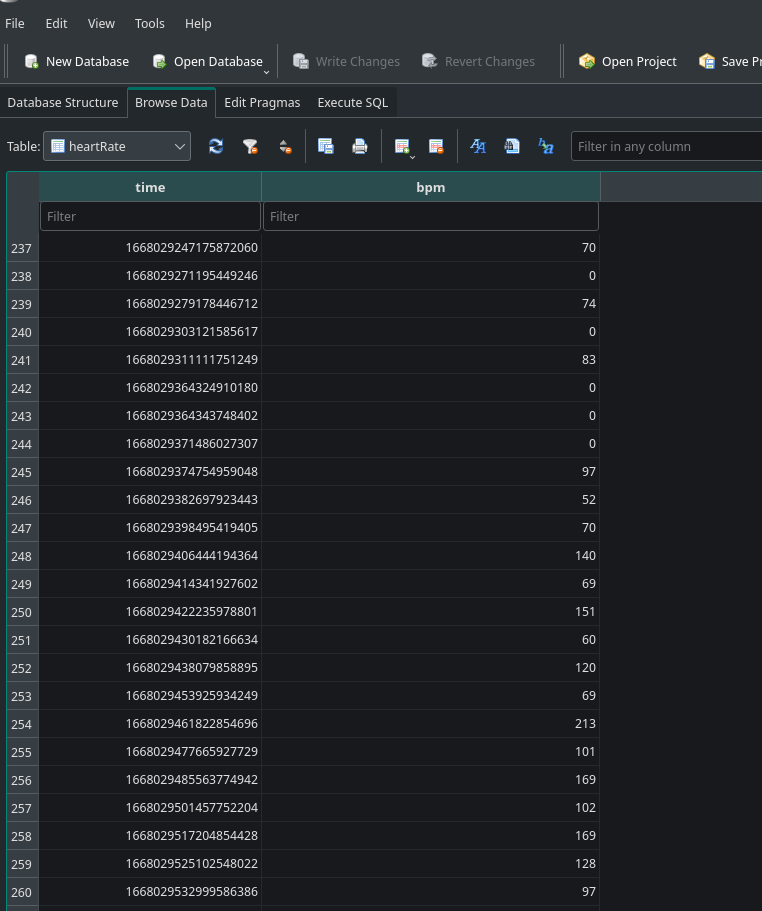Open the recent databases dropdown arrow
762x911 pixels.
pyautogui.click(x=266, y=72)
